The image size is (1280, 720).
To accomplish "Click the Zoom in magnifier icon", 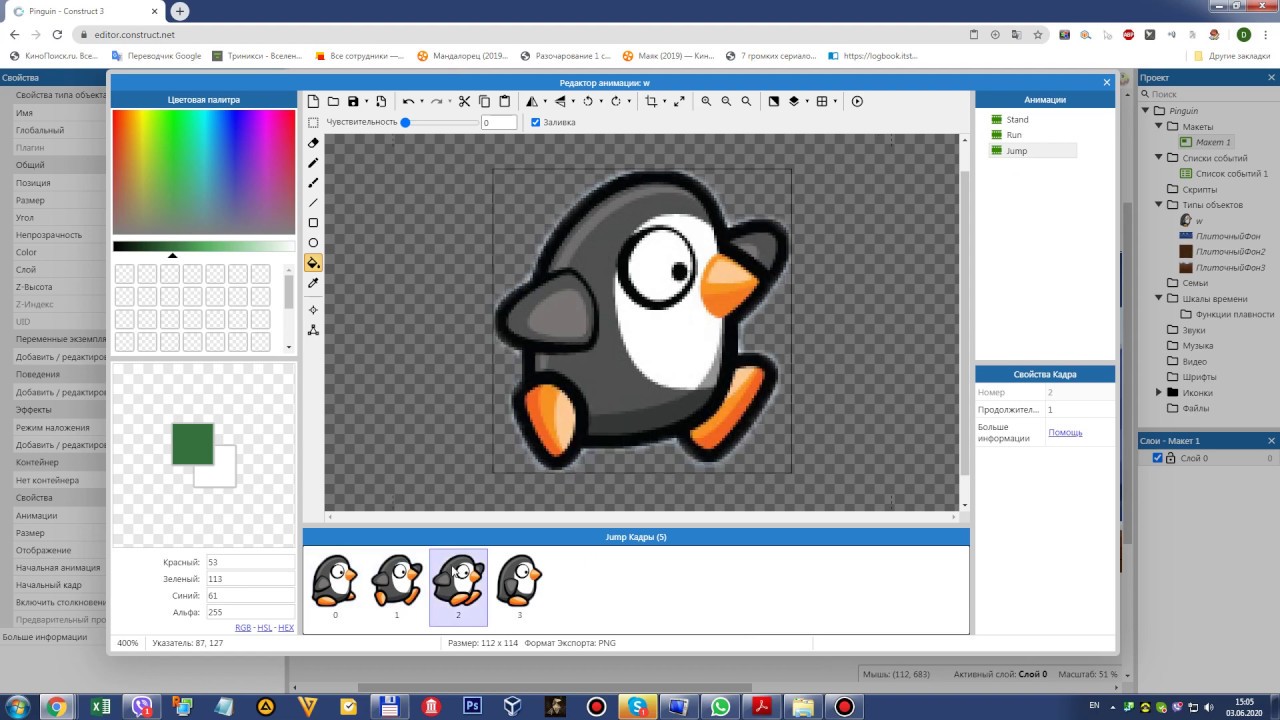I will [x=706, y=101].
